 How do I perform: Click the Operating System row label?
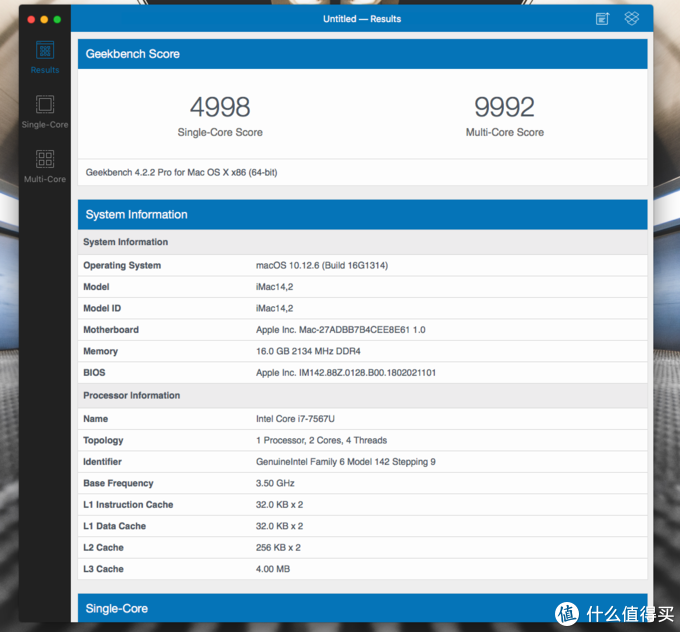(x=122, y=265)
